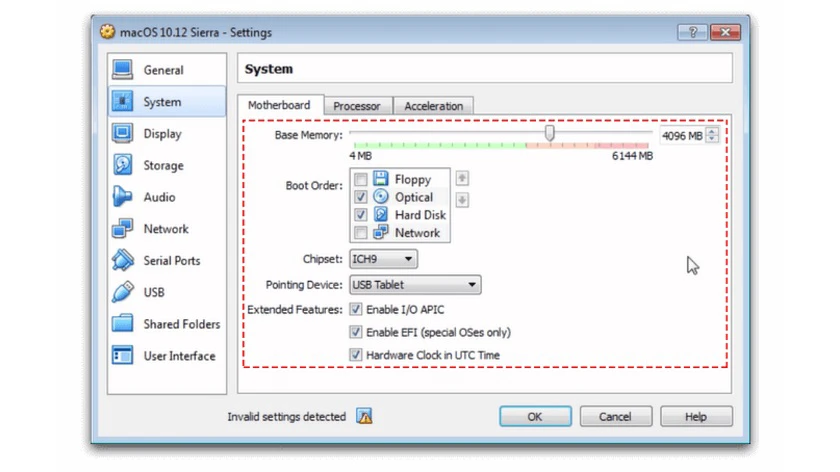Uncheck Optical in boot order

click(x=361, y=197)
